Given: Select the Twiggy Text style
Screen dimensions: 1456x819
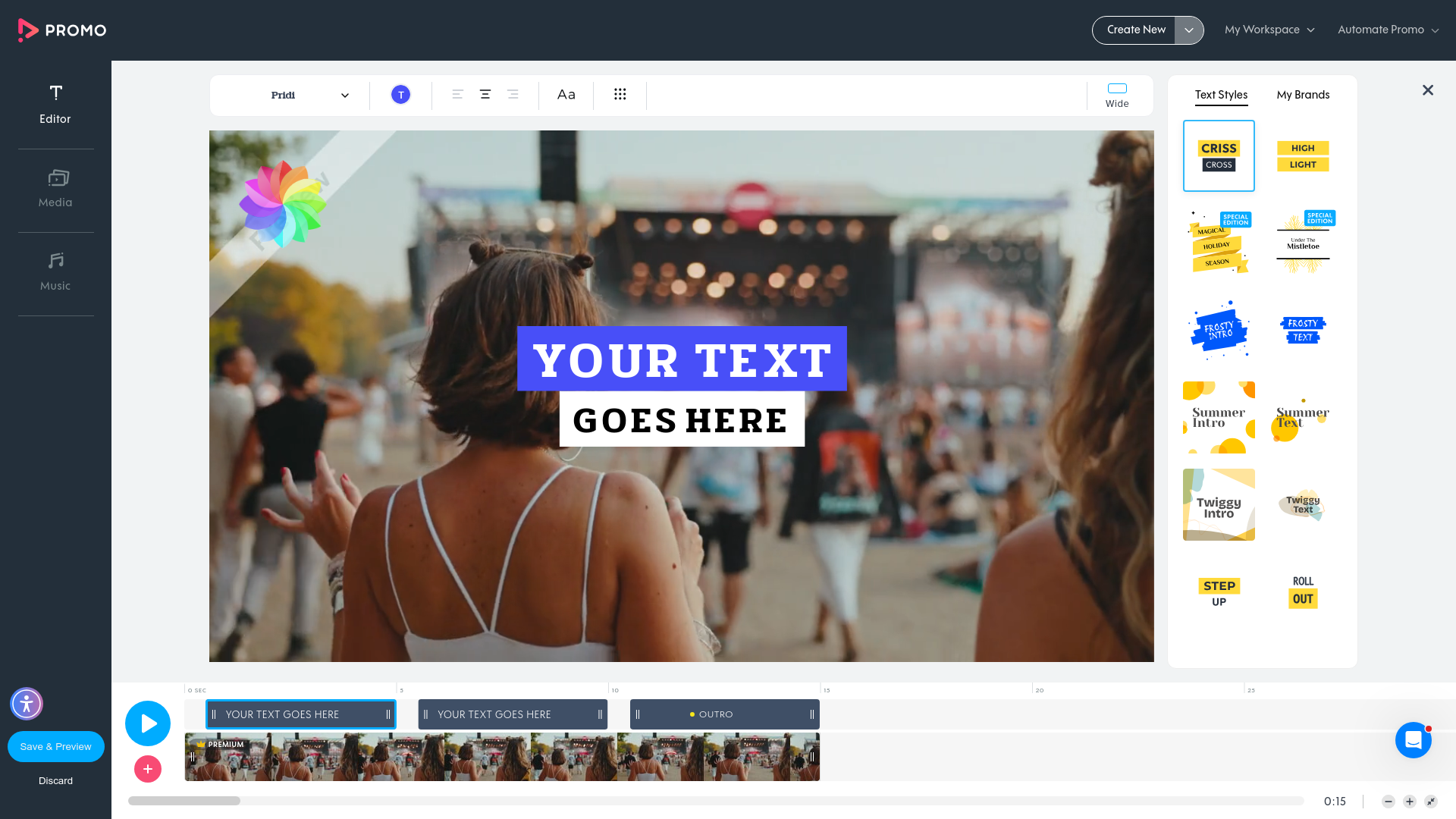Looking at the screenshot, I should point(1303,505).
